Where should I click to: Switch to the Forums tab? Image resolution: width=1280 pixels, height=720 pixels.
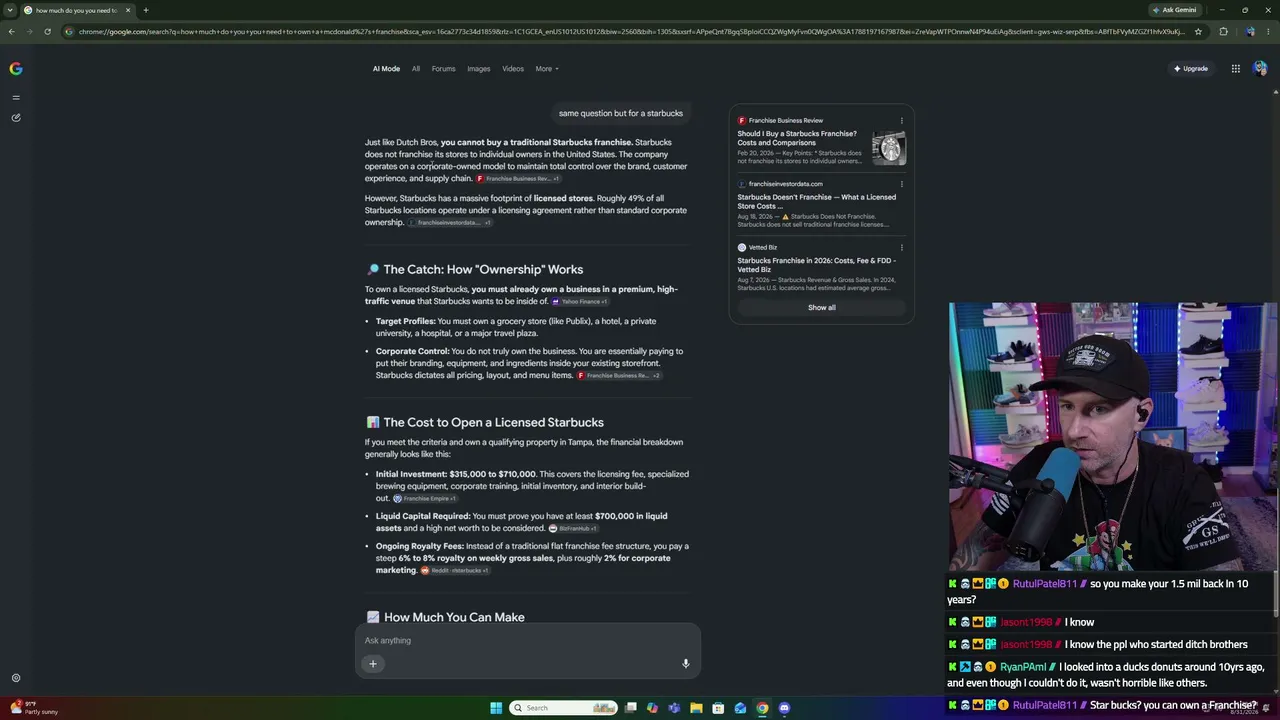click(x=443, y=69)
